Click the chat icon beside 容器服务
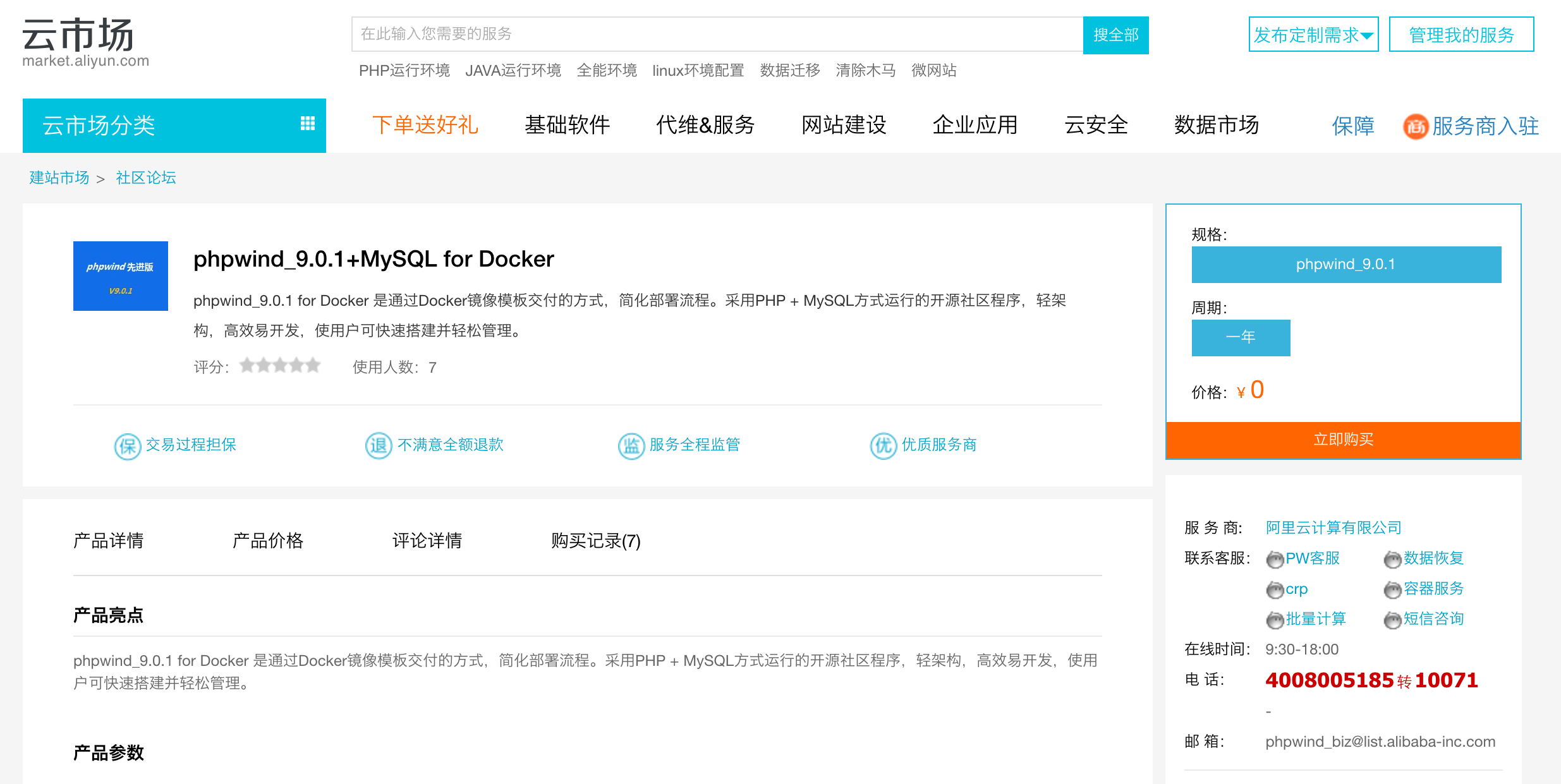 pos(1392,590)
